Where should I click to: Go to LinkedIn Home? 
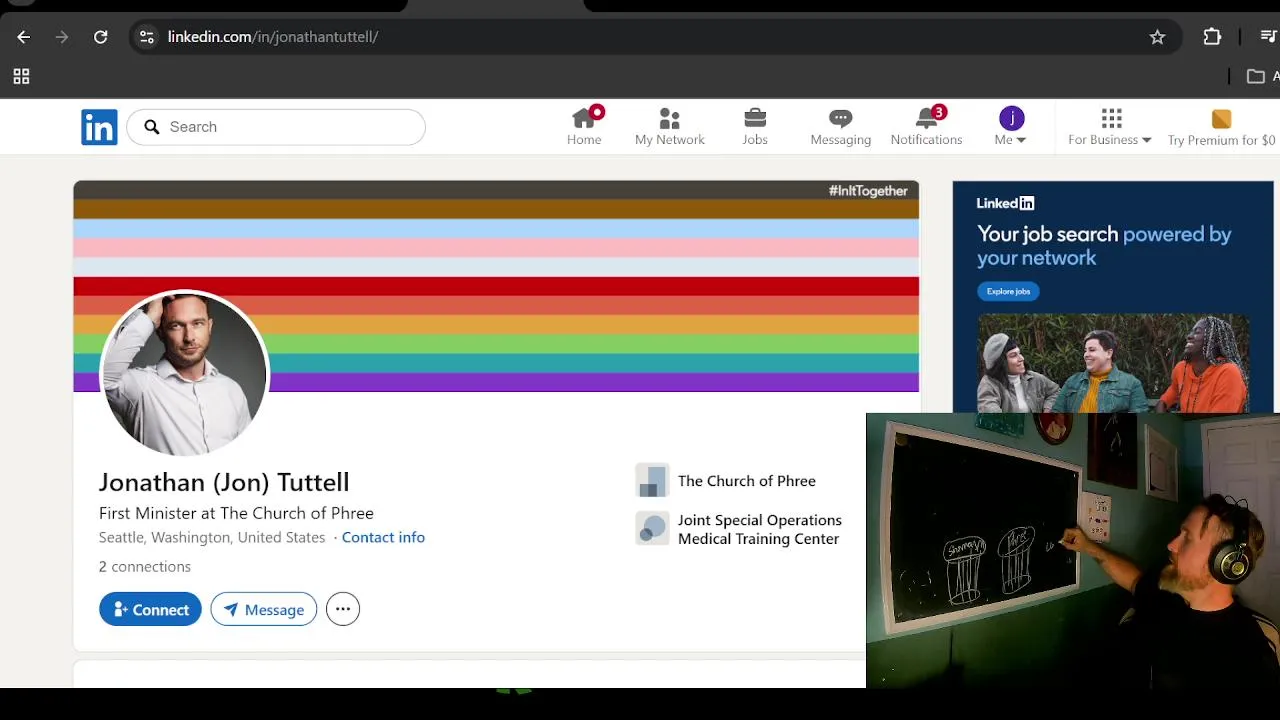point(584,127)
